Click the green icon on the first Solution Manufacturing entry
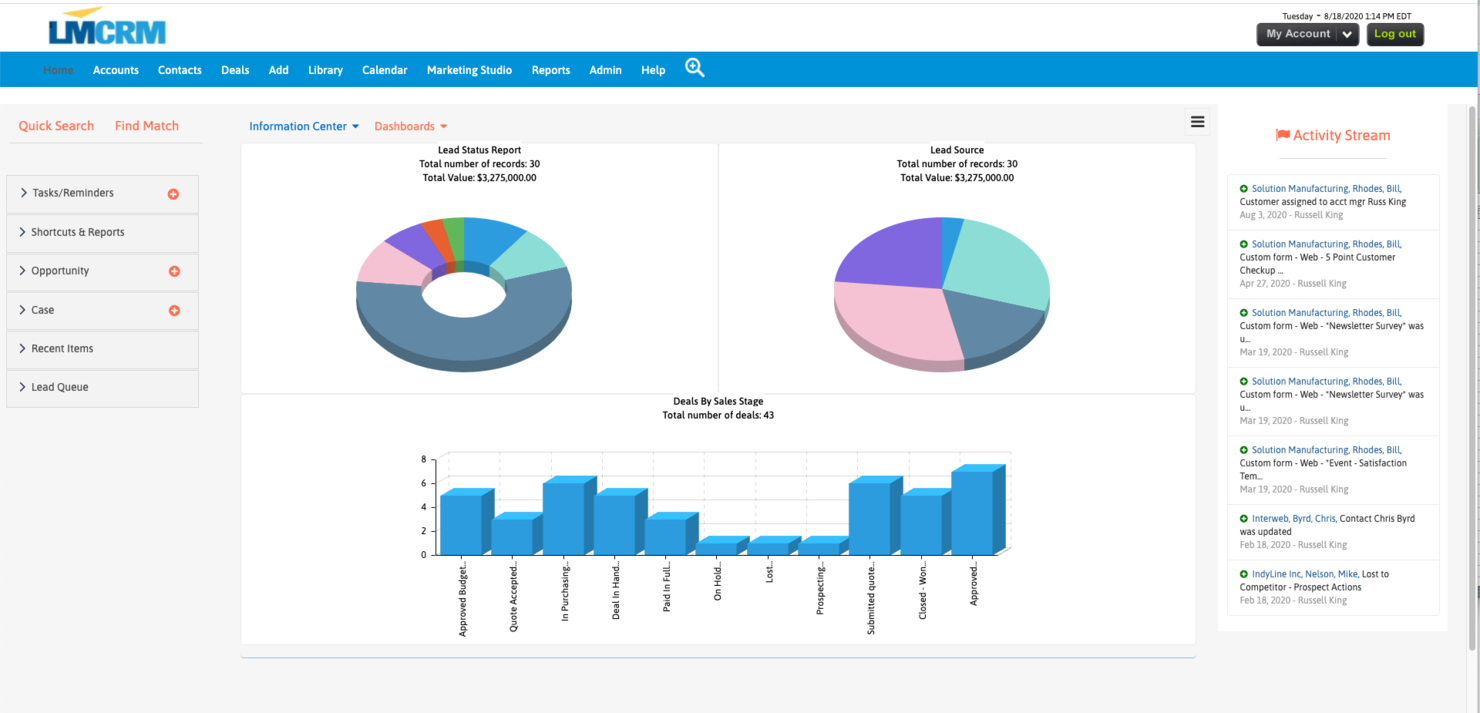 [x=1243, y=188]
